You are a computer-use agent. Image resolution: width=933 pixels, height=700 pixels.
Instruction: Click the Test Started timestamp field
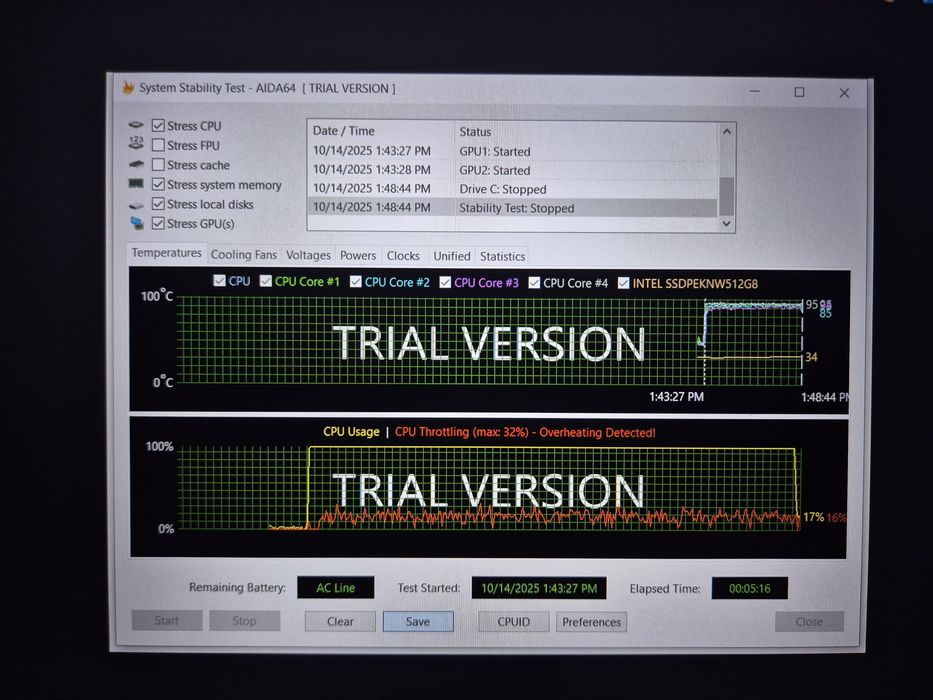[539, 589]
